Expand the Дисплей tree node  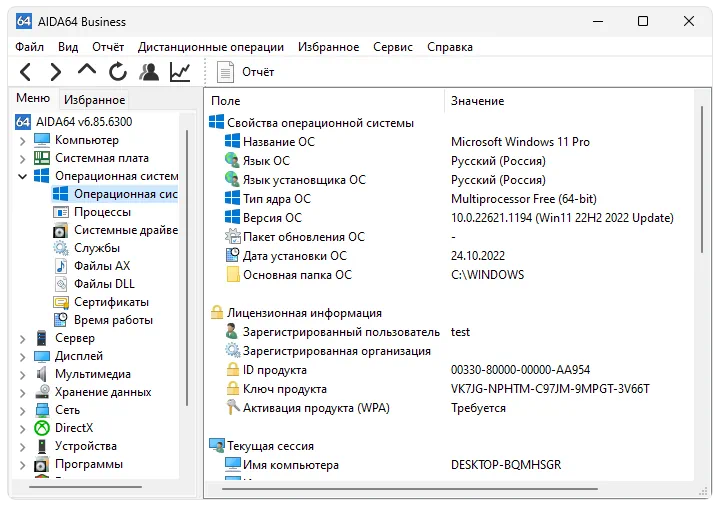pyautogui.click(x=22, y=356)
